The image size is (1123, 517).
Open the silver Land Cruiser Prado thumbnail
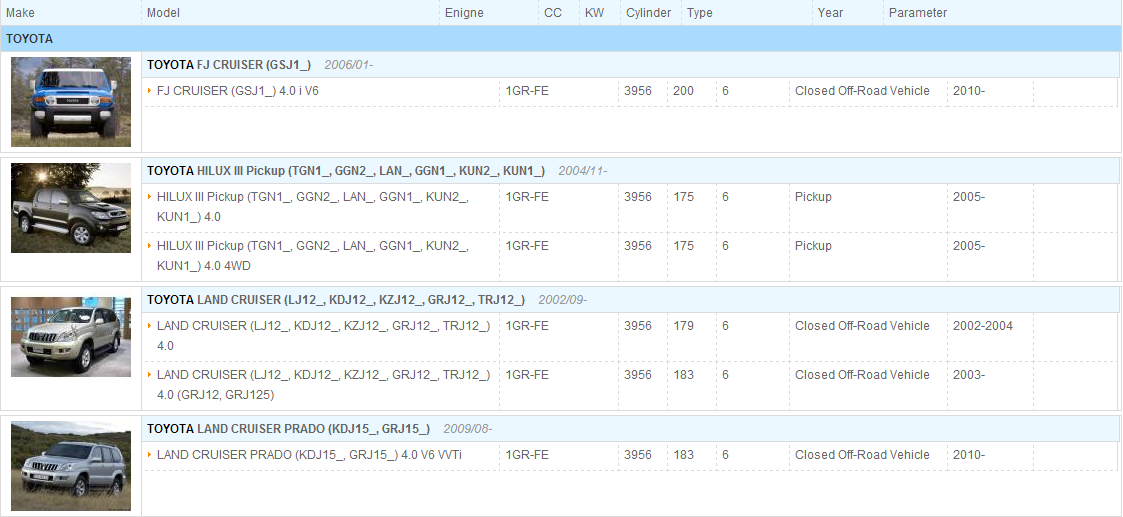[71, 465]
